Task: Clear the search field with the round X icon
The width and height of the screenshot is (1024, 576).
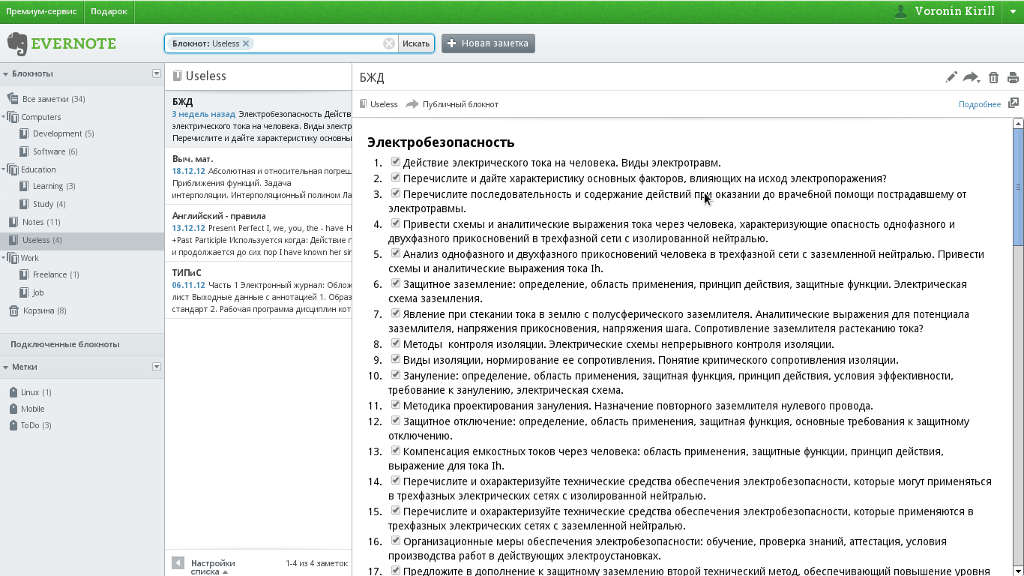Action: click(389, 43)
